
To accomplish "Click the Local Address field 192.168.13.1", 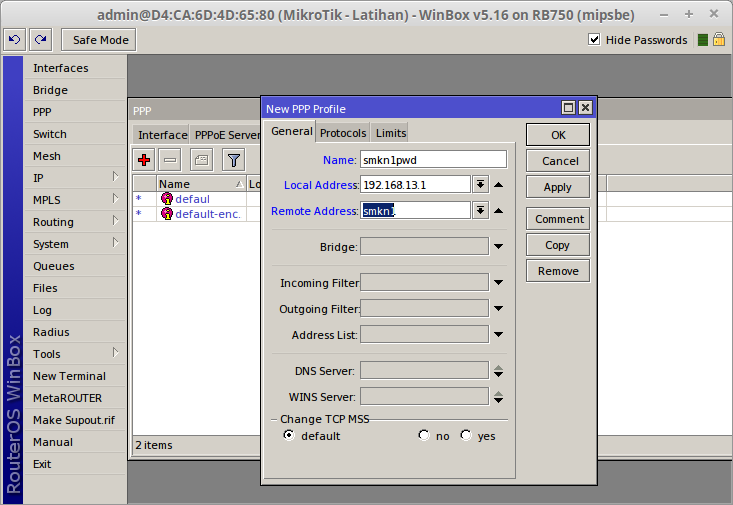I will click(415, 185).
